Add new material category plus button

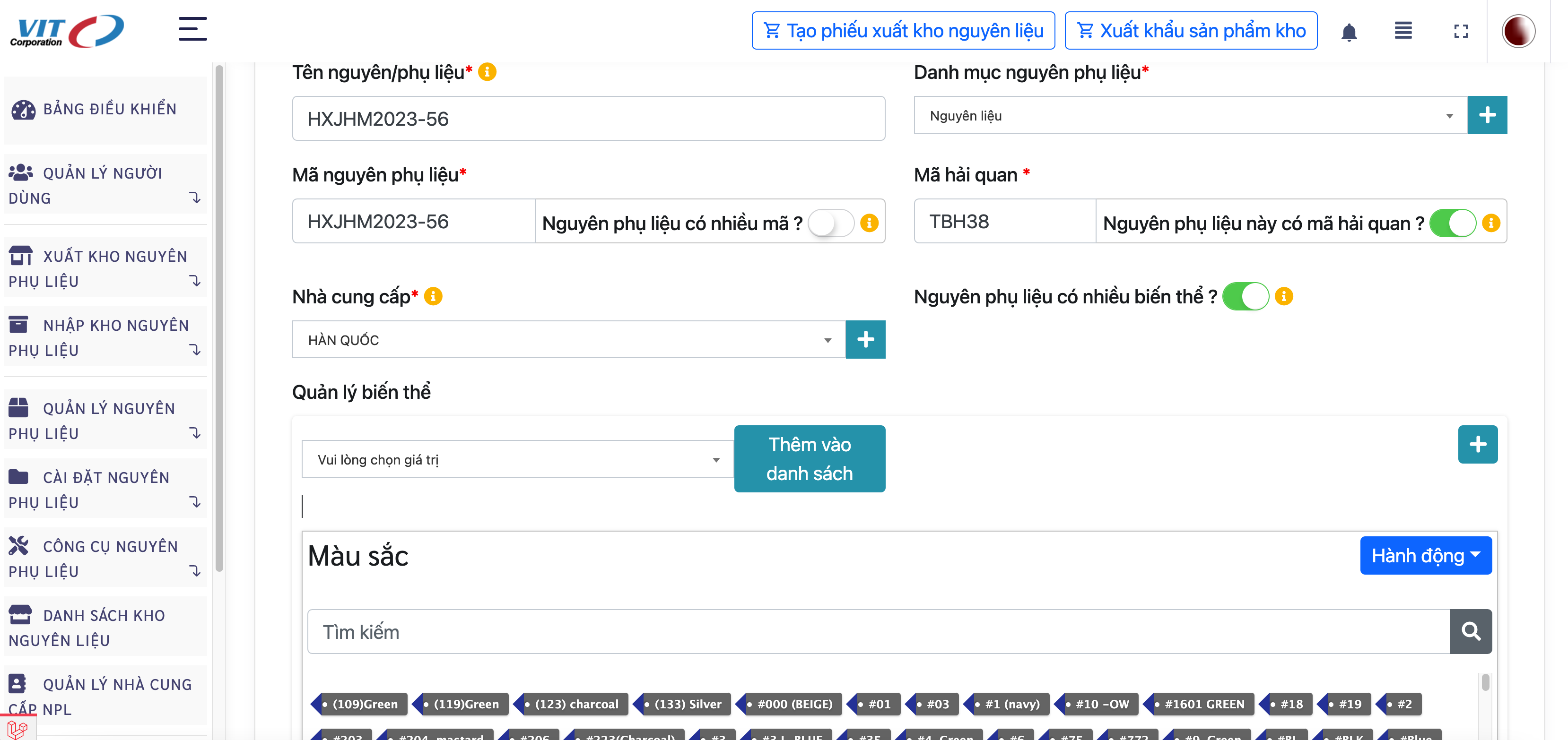pyautogui.click(x=1487, y=115)
